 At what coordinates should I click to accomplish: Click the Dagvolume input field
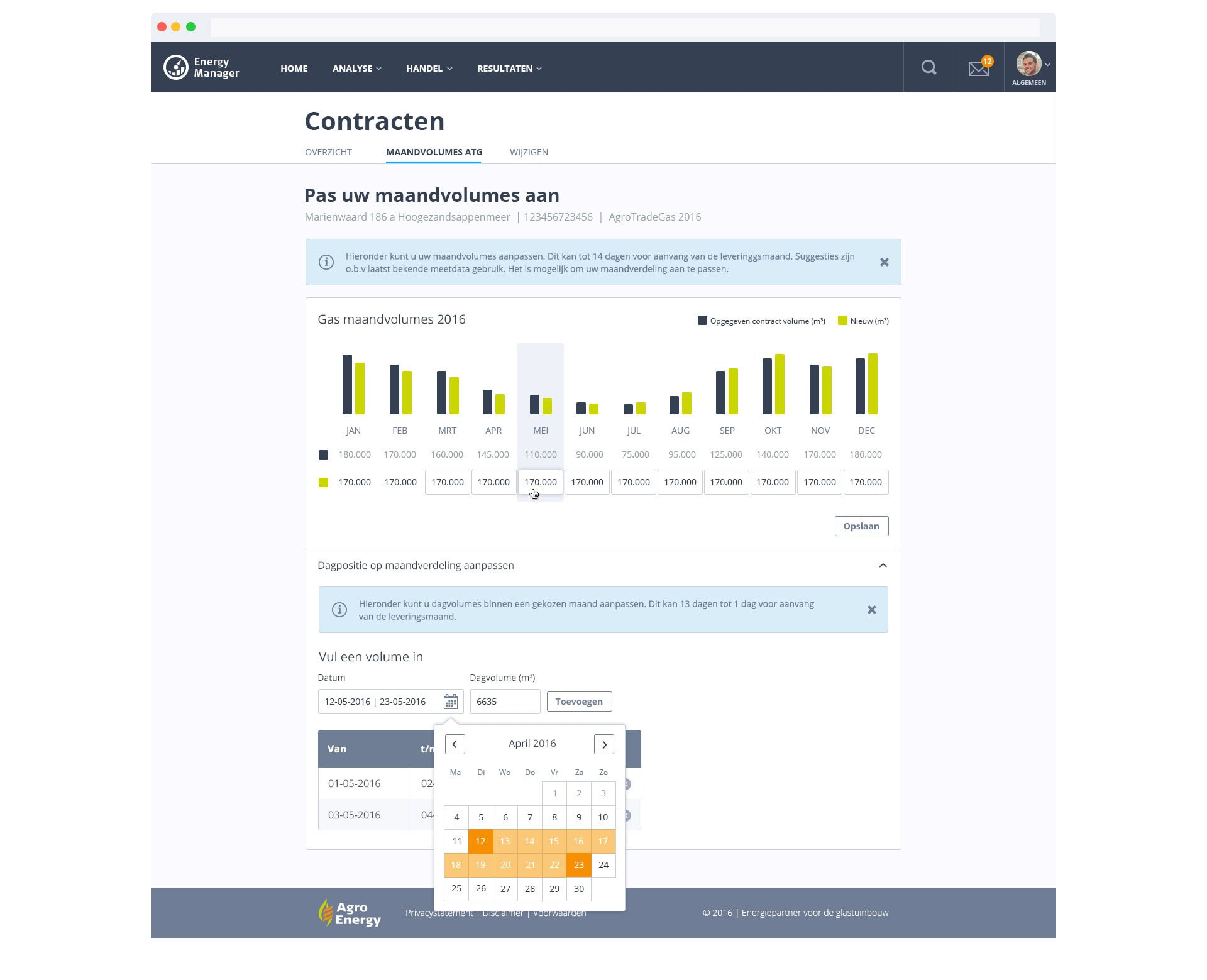click(x=504, y=702)
